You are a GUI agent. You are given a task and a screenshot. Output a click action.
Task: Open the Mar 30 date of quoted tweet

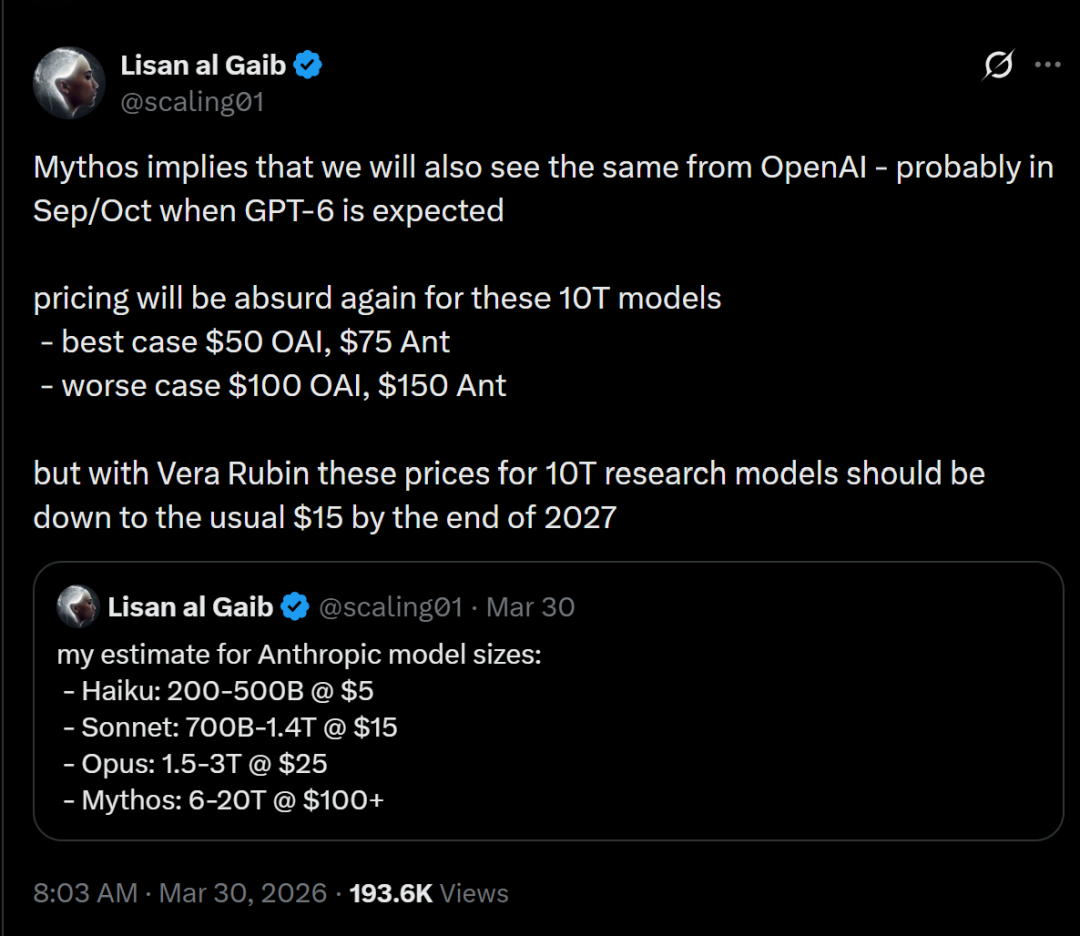click(x=530, y=607)
